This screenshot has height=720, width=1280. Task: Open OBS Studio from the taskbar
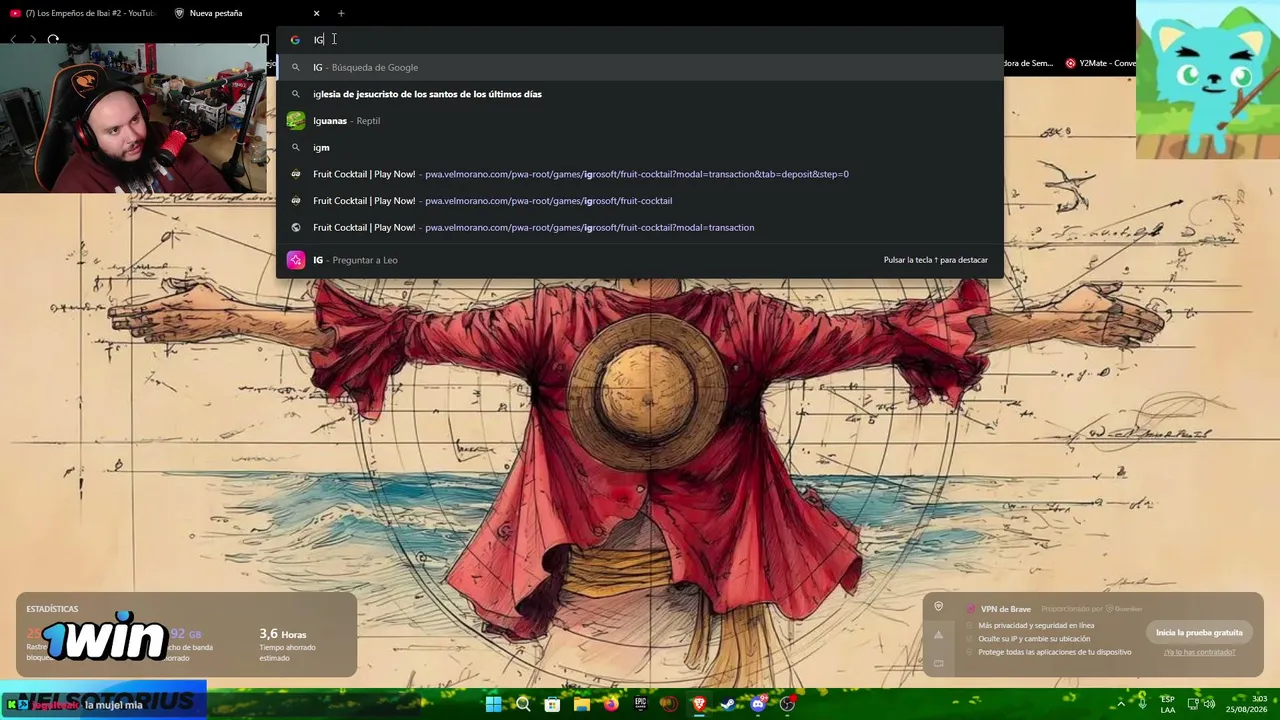pyautogui.click(x=787, y=704)
